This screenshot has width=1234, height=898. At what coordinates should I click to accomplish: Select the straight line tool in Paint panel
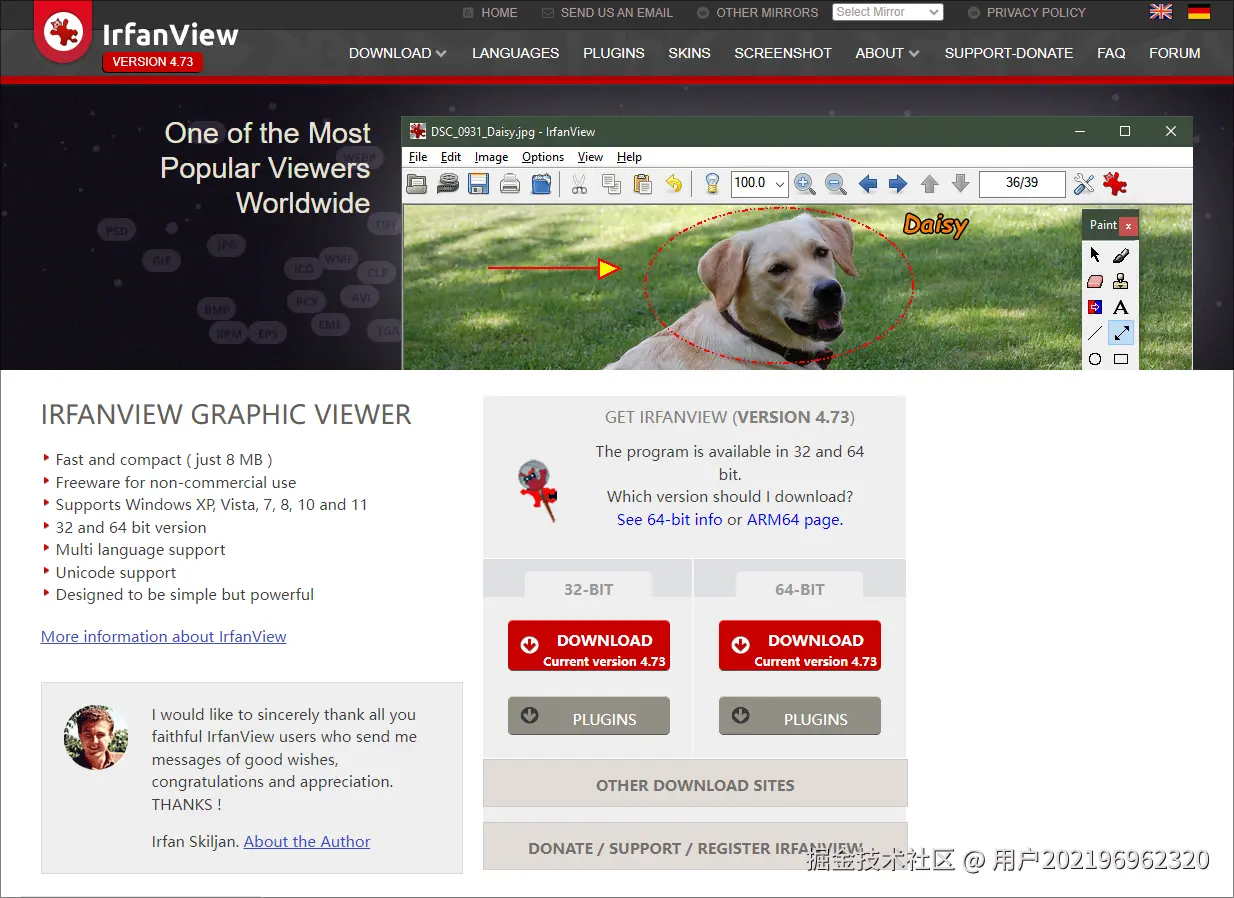[x=1095, y=333]
